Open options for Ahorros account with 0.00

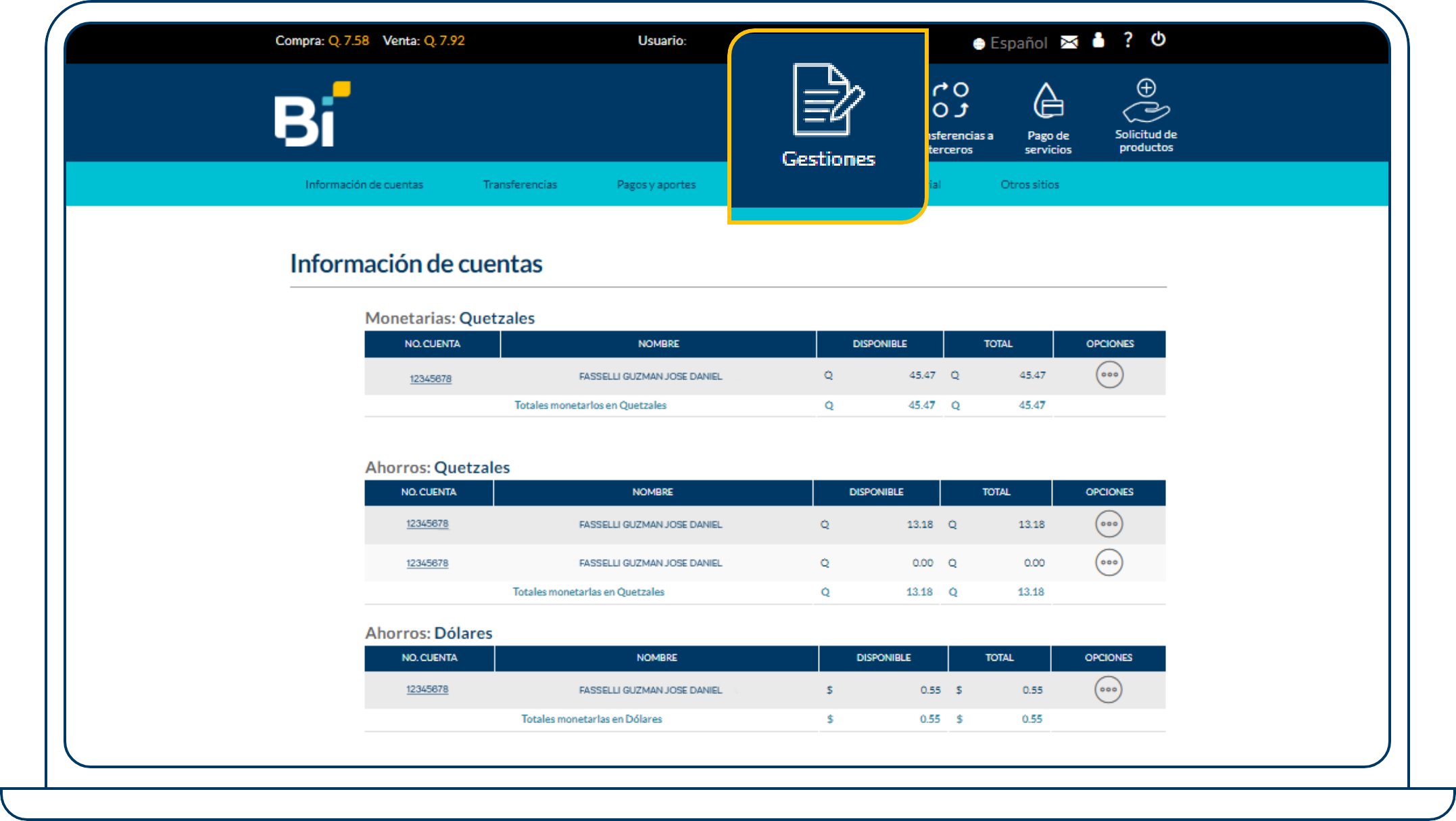1109,563
